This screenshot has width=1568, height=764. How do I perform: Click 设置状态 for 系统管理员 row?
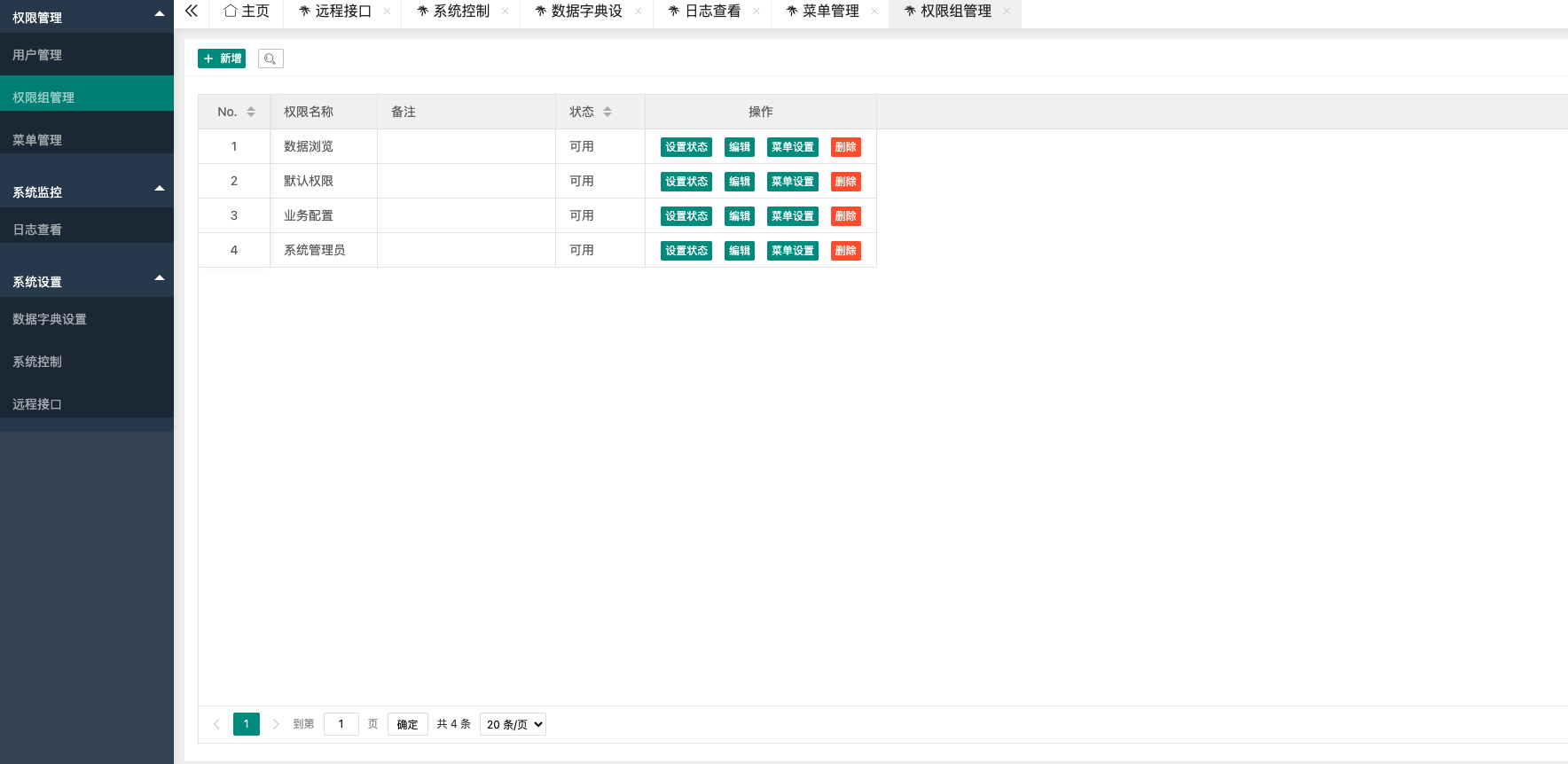point(686,251)
